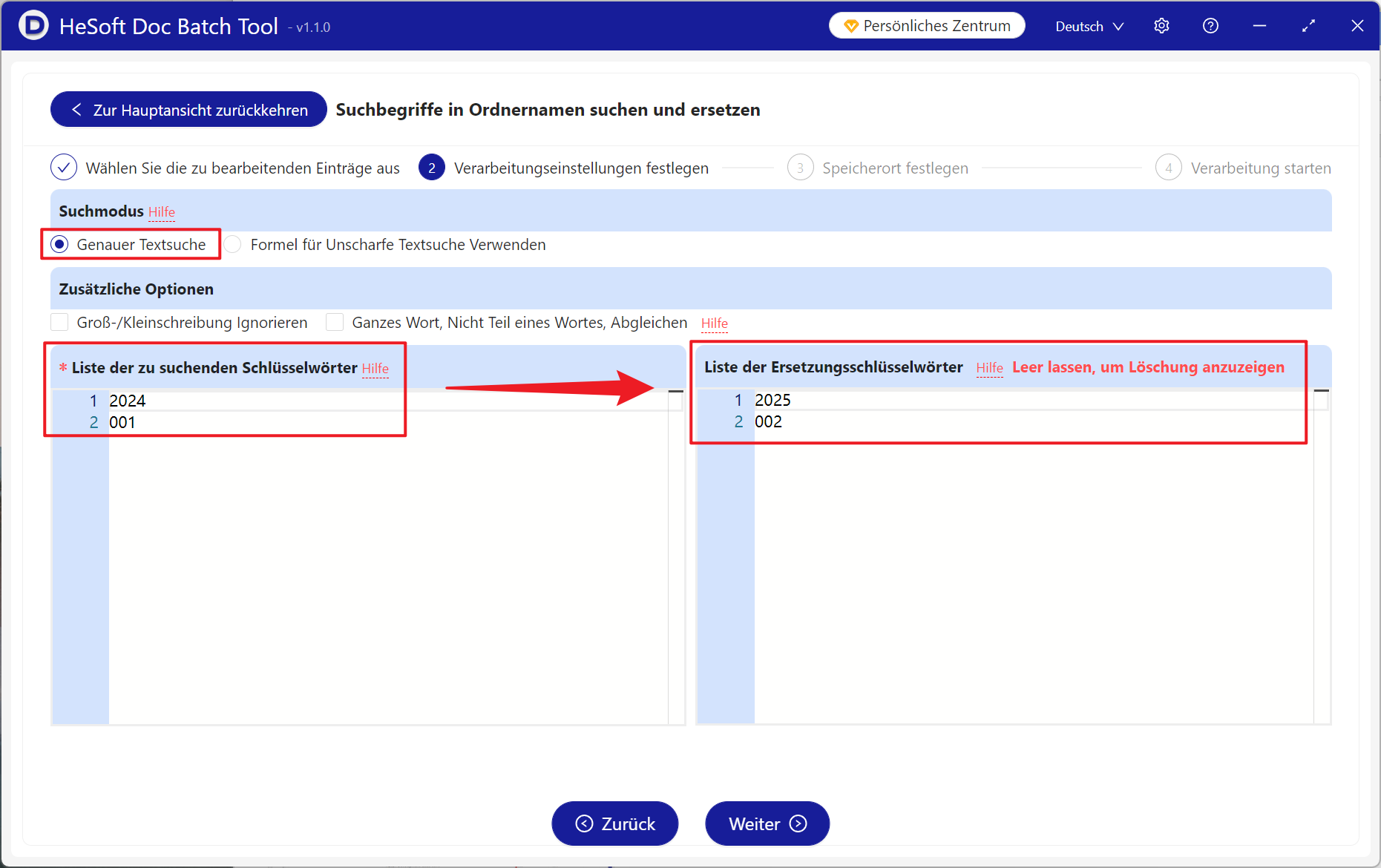Click the Weiter button
1381x868 pixels.
[767, 823]
